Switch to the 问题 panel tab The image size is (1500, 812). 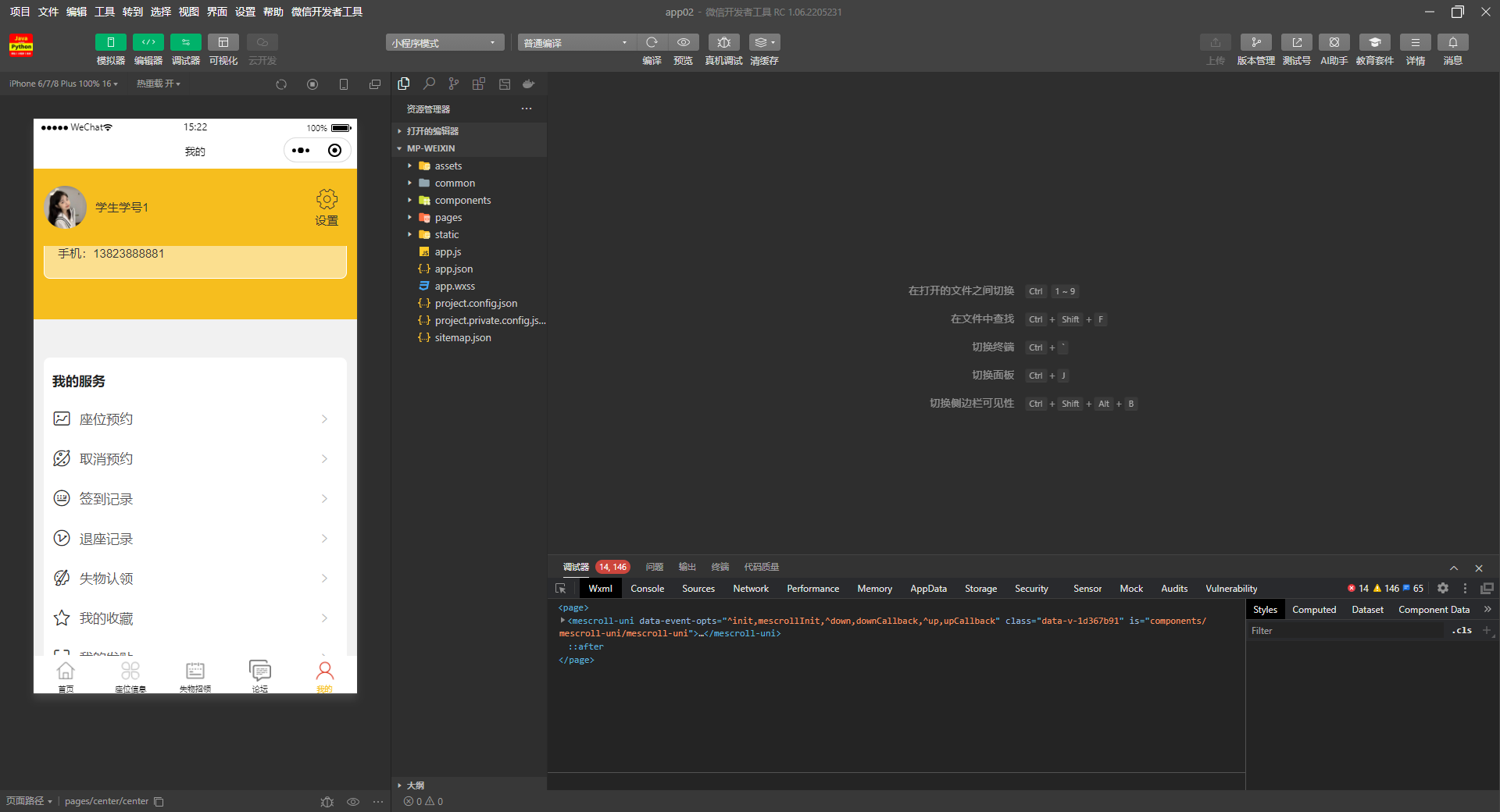click(655, 567)
